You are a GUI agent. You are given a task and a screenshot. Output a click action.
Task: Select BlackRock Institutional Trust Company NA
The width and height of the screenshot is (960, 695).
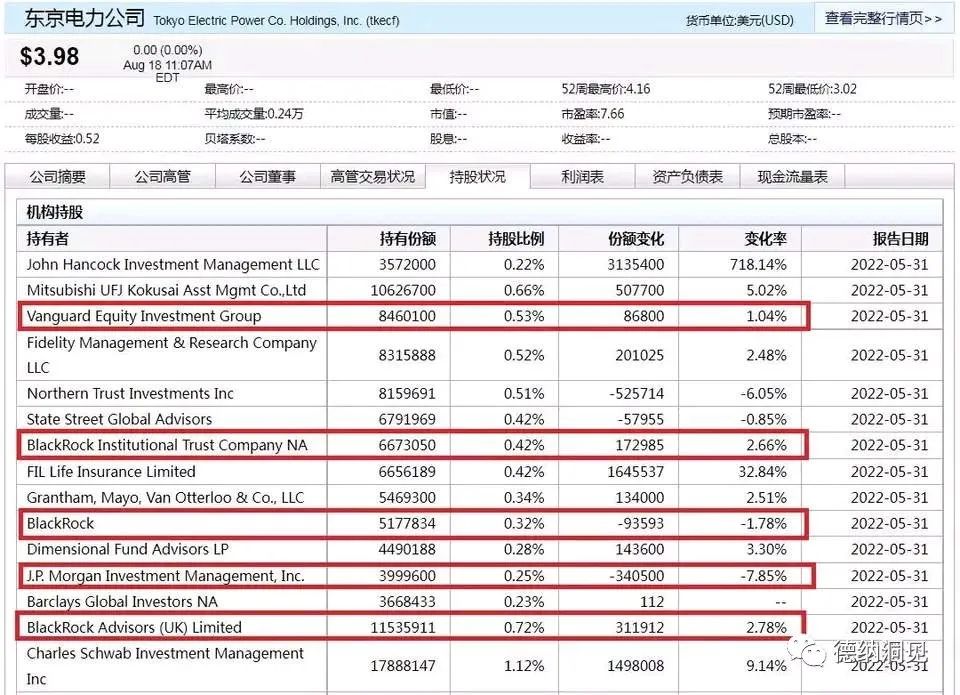tap(167, 445)
